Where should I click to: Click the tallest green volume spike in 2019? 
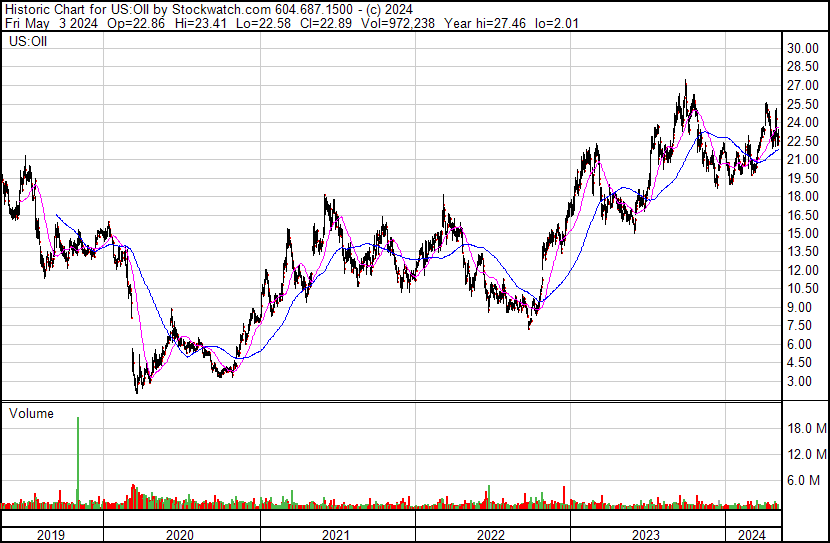point(78,462)
